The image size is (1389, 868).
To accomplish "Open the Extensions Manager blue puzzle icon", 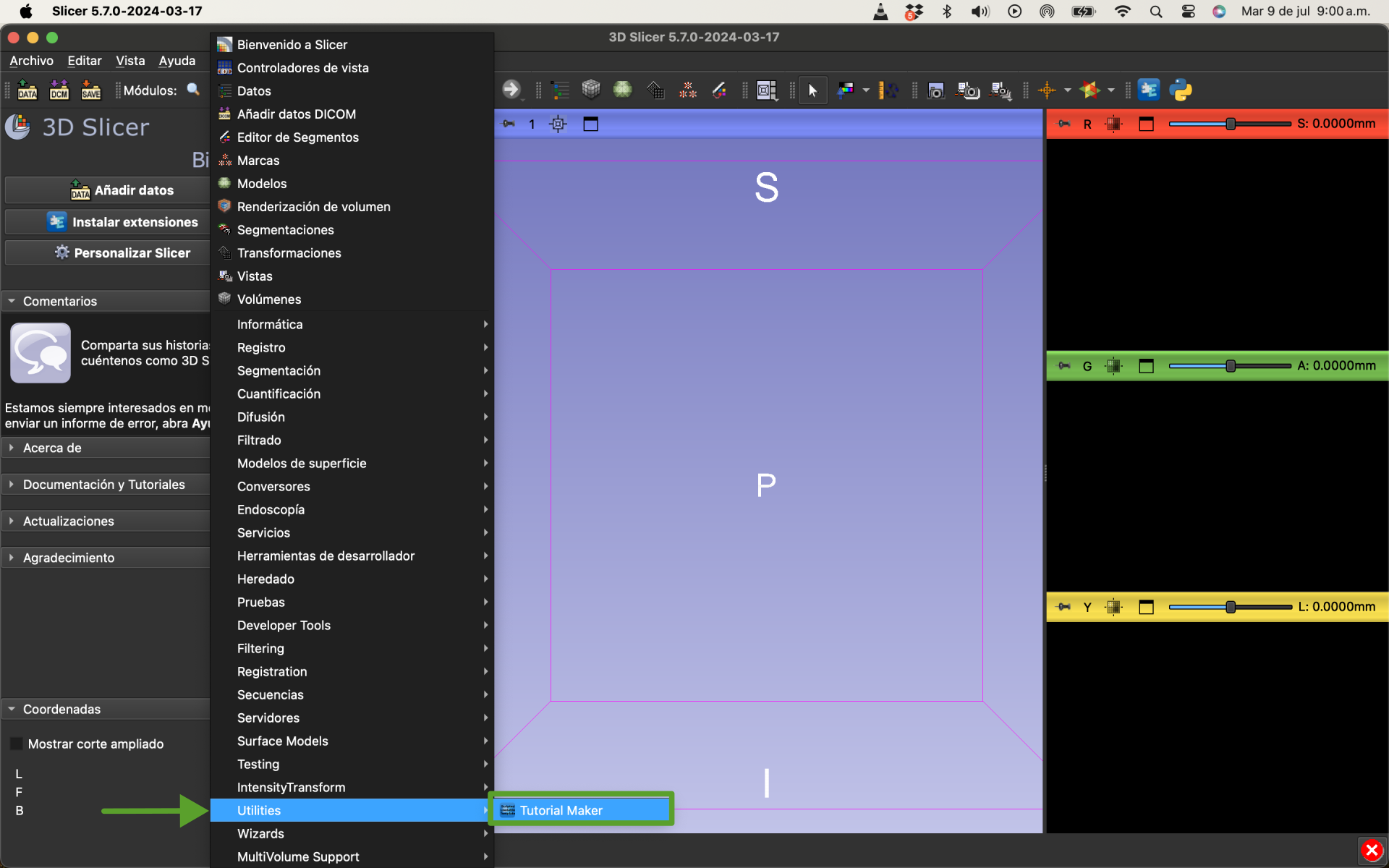I will pyautogui.click(x=1149, y=90).
